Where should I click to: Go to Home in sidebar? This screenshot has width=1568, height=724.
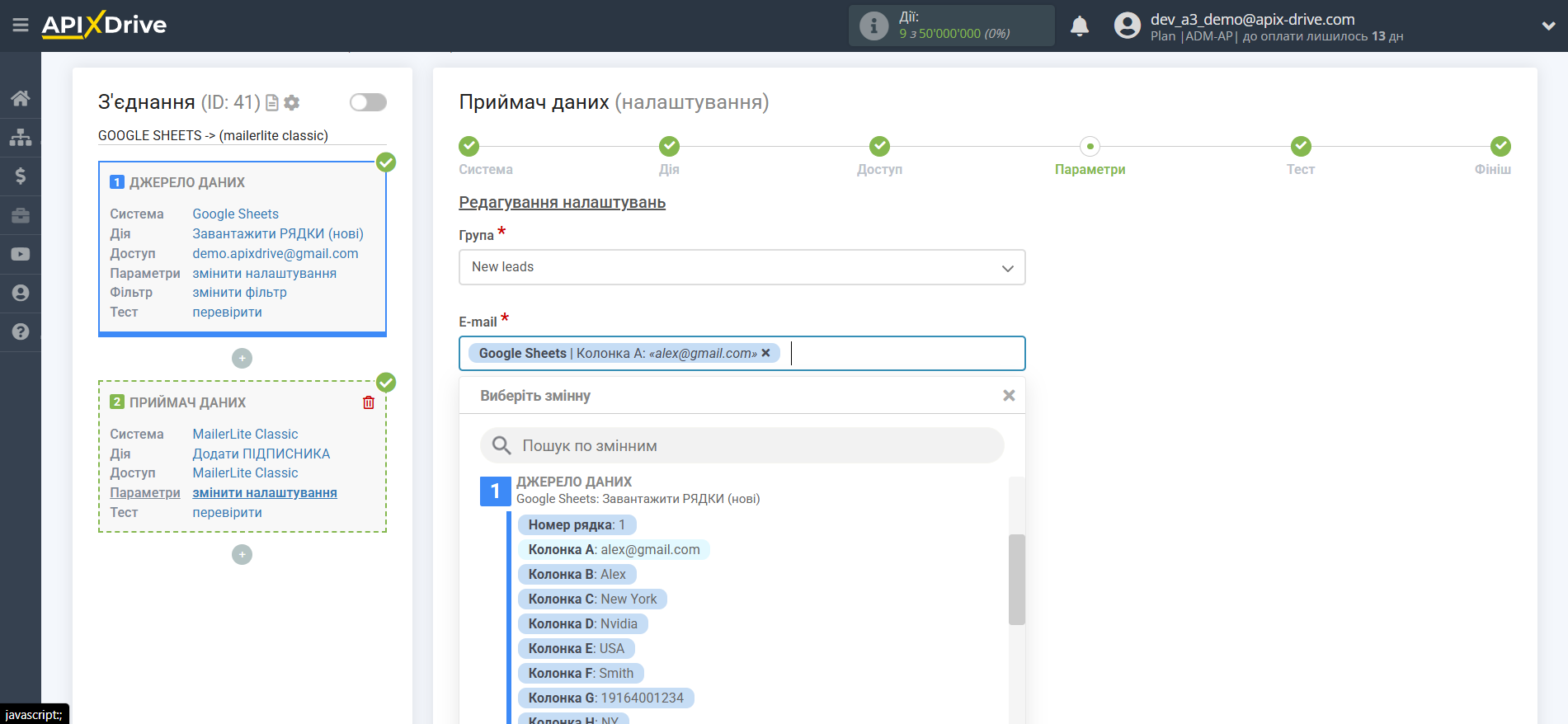pos(21,98)
